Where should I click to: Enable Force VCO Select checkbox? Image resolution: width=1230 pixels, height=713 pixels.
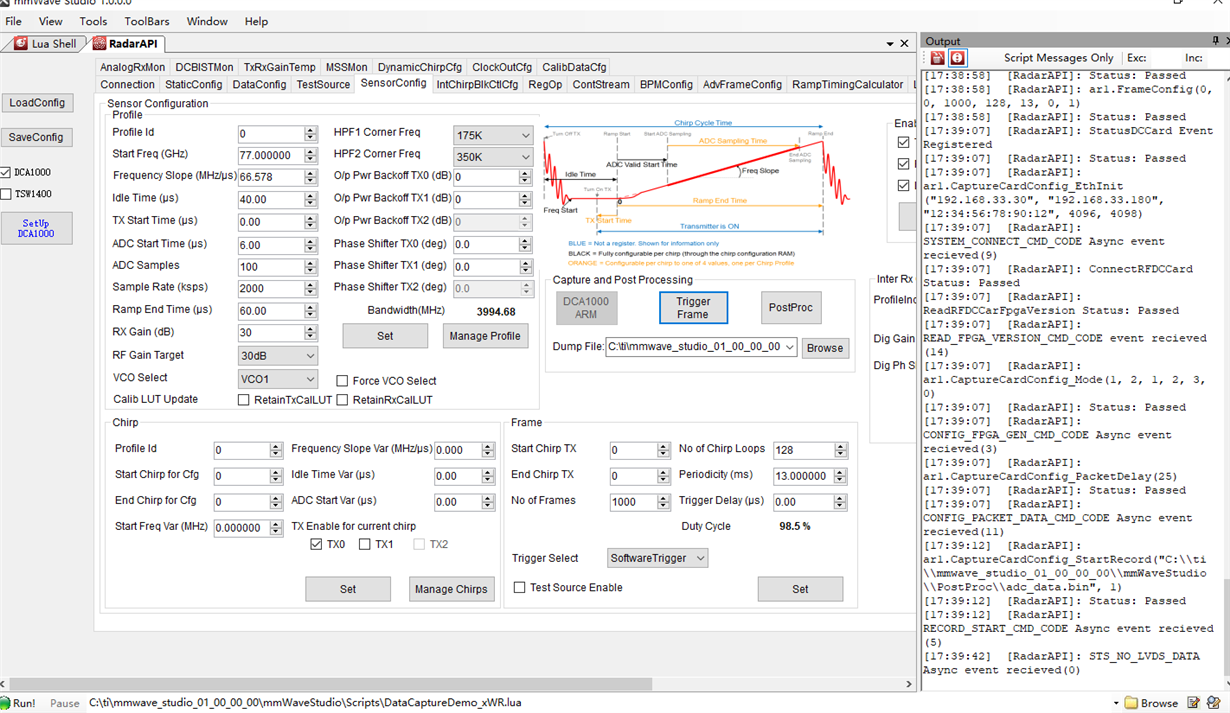342,381
